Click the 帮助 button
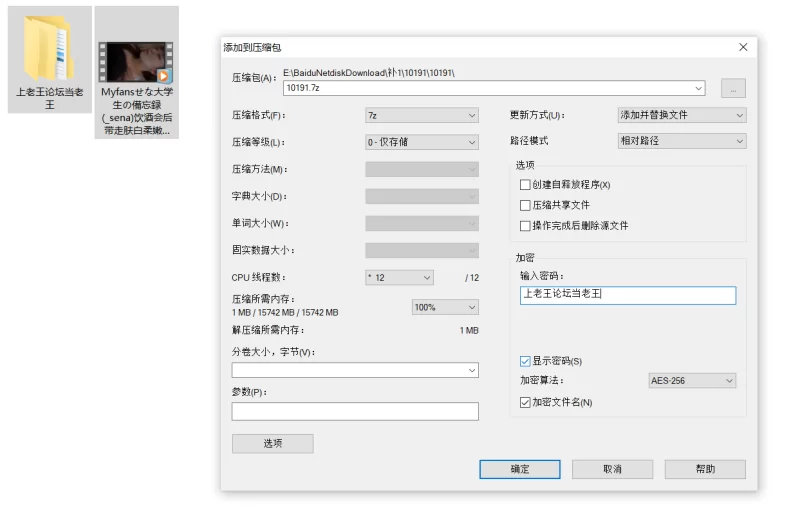This screenshot has height=519, width=800. (705, 469)
